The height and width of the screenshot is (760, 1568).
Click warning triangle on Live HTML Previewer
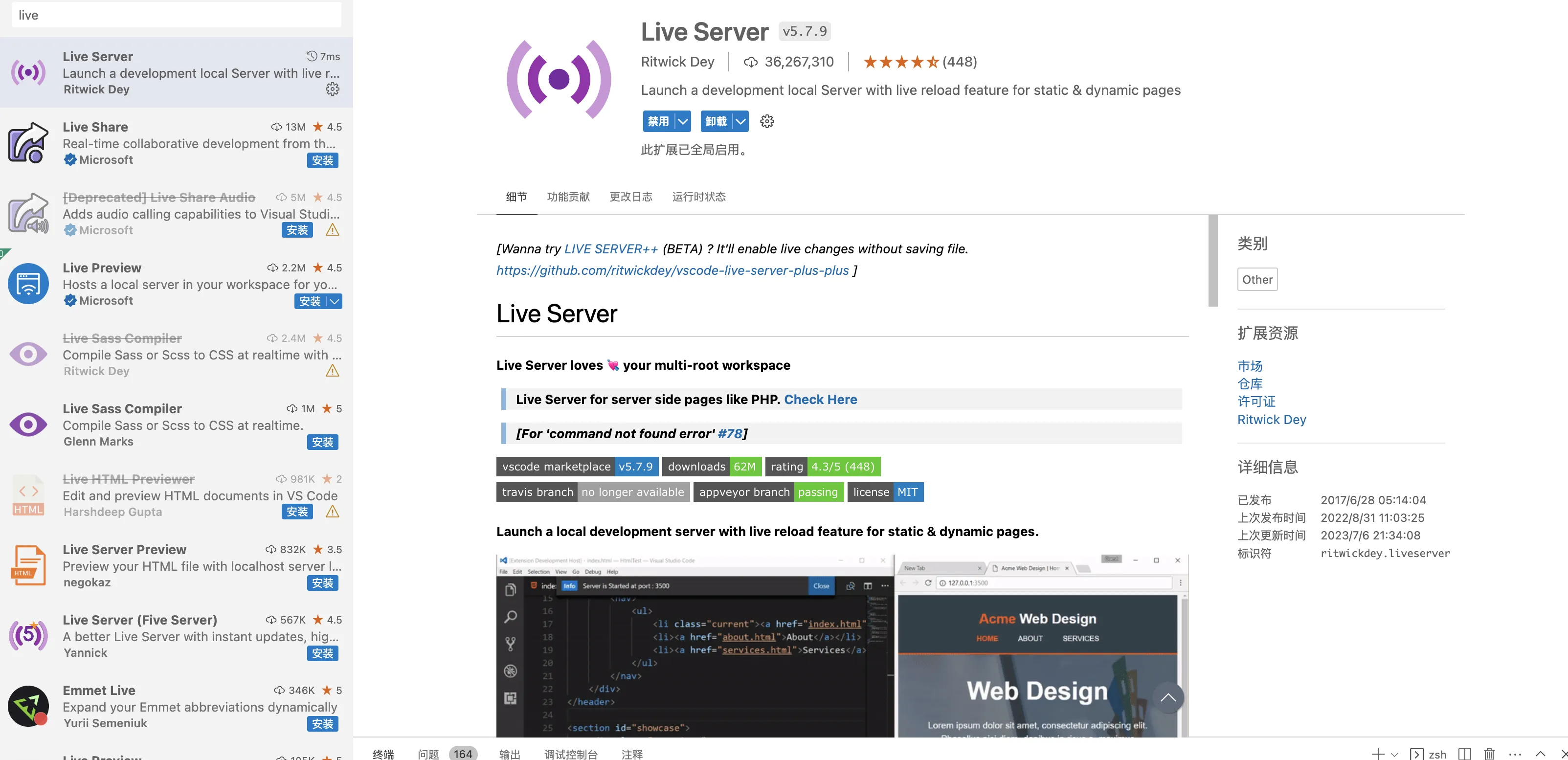tap(333, 512)
